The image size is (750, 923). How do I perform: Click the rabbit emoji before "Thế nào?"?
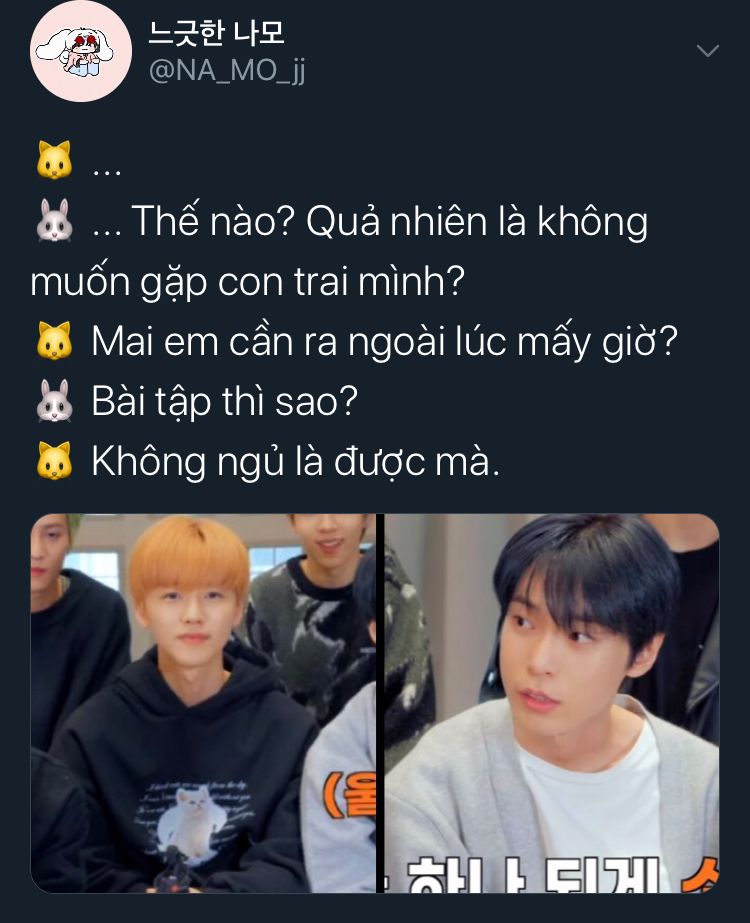point(54,220)
